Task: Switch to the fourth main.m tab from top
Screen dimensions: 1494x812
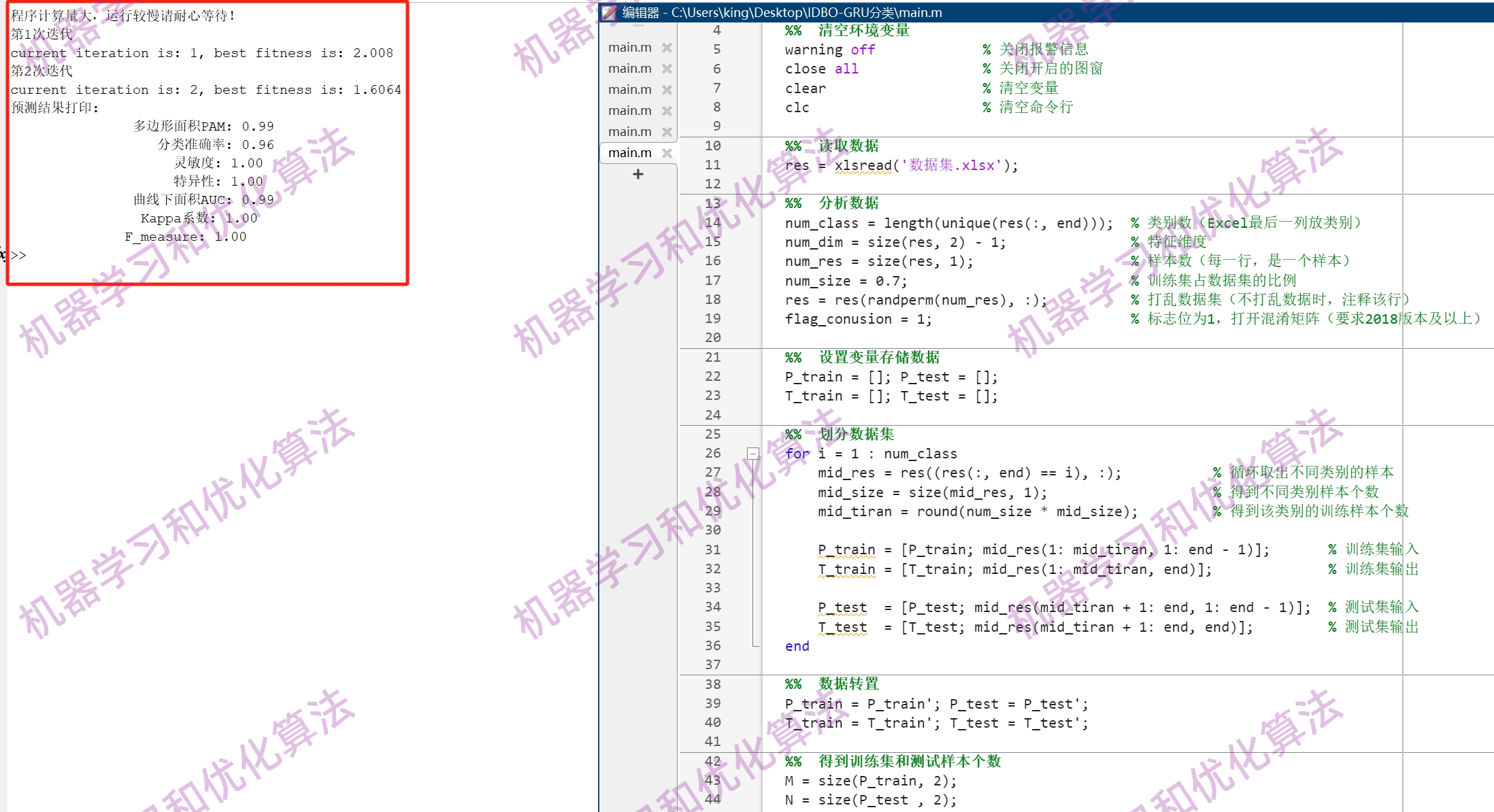Action: [x=629, y=111]
